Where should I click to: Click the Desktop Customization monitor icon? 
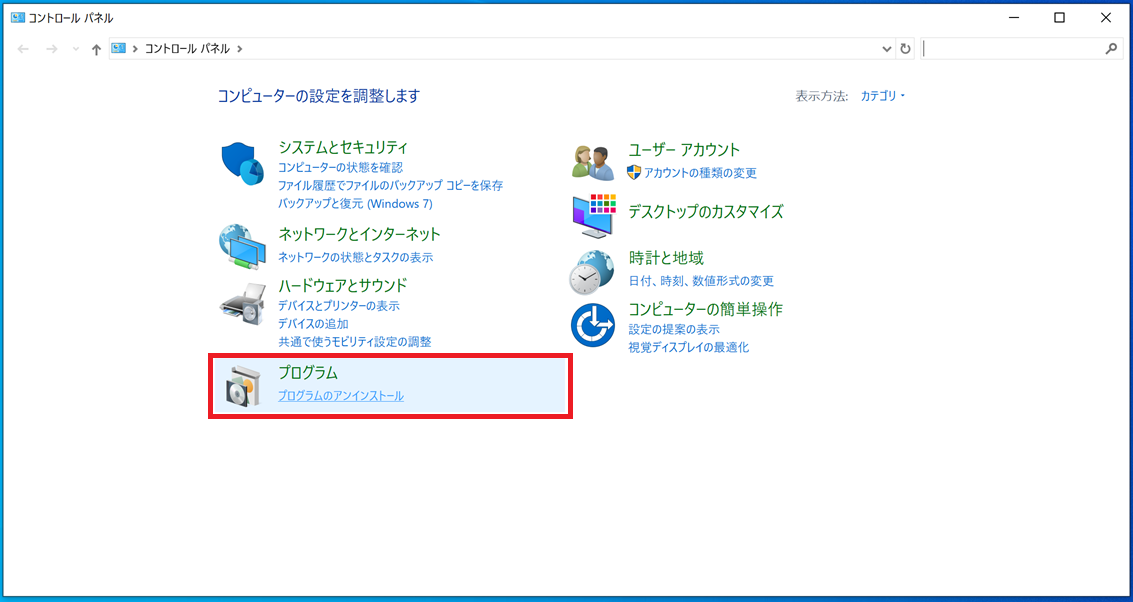click(592, 215)
